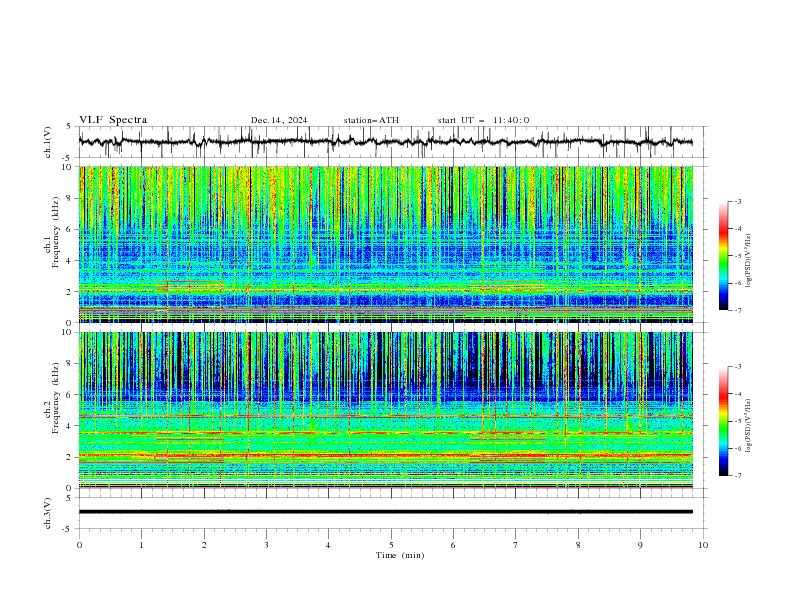Click the ch.1 spectrogram panel
Viewport: 792px width, 612px height.
tap(385, 244)
